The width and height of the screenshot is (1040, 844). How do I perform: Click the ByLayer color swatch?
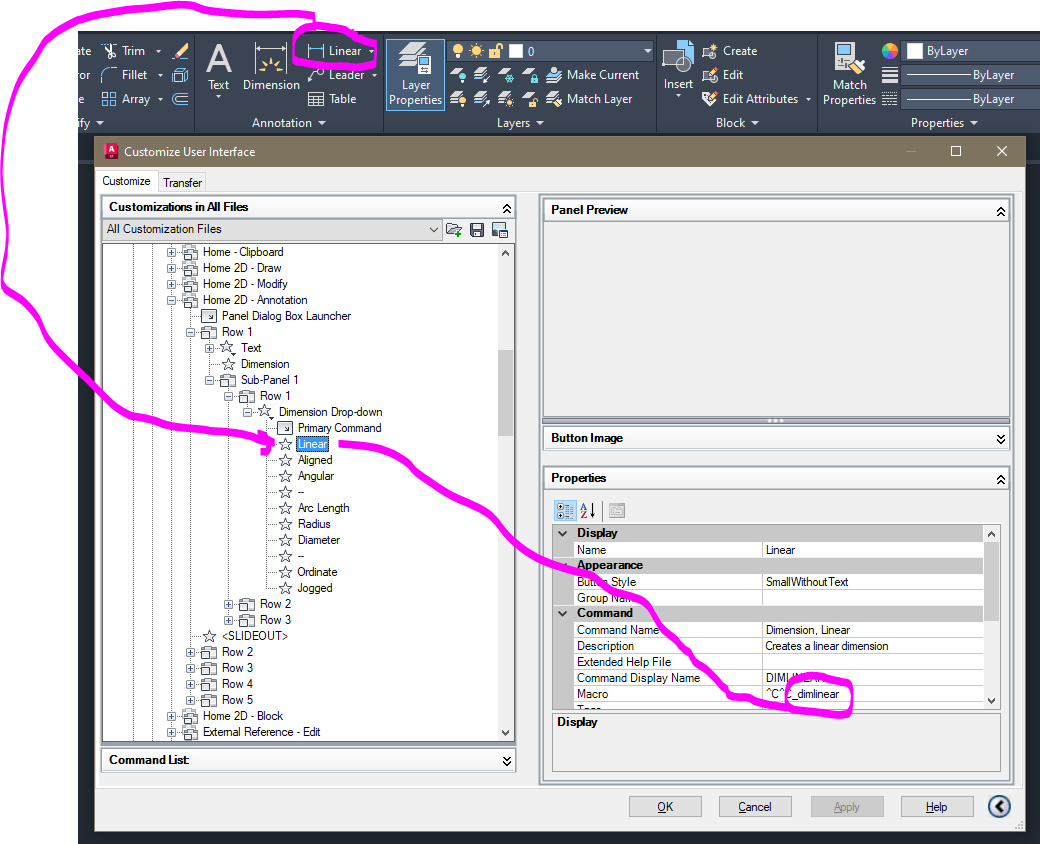pyautogui.click(x=914, y=49)
